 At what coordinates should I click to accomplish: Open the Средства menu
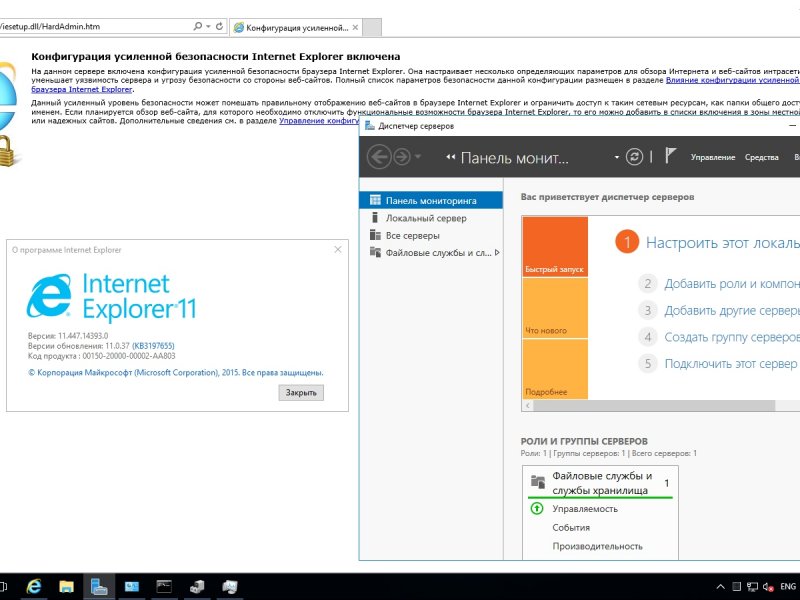(x=762, y=157)
